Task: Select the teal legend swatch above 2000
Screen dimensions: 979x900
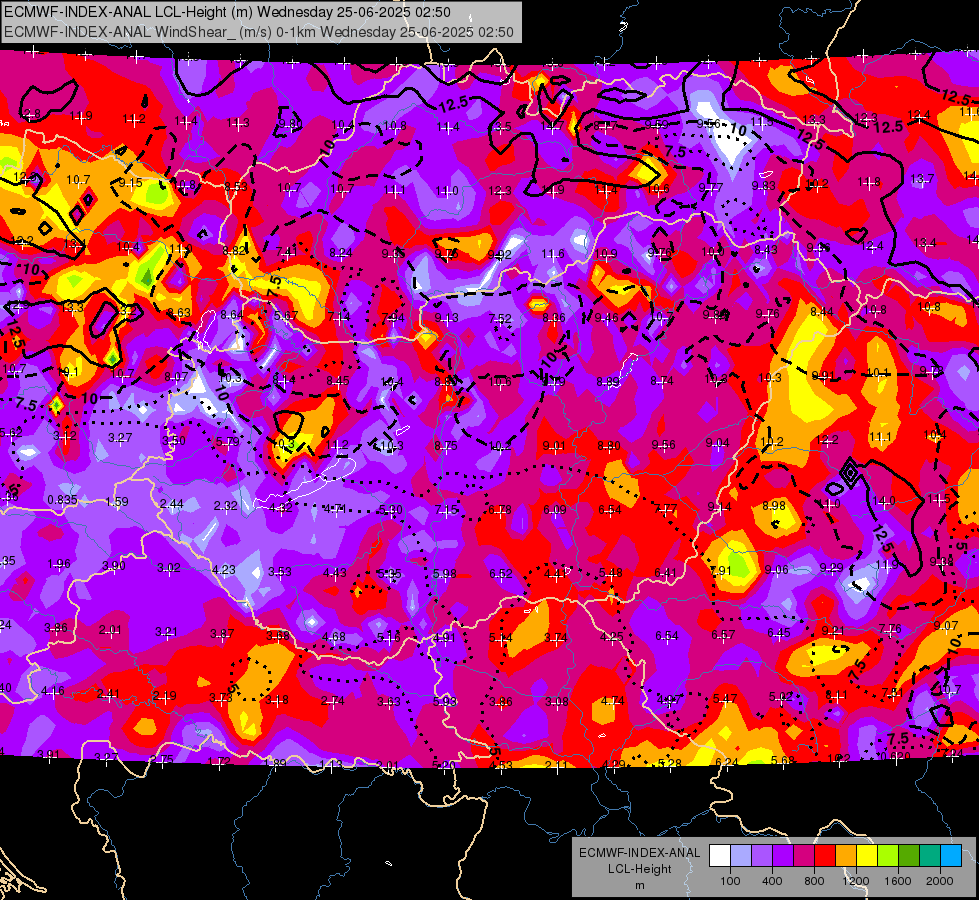Action: click(x=930, y=855)
